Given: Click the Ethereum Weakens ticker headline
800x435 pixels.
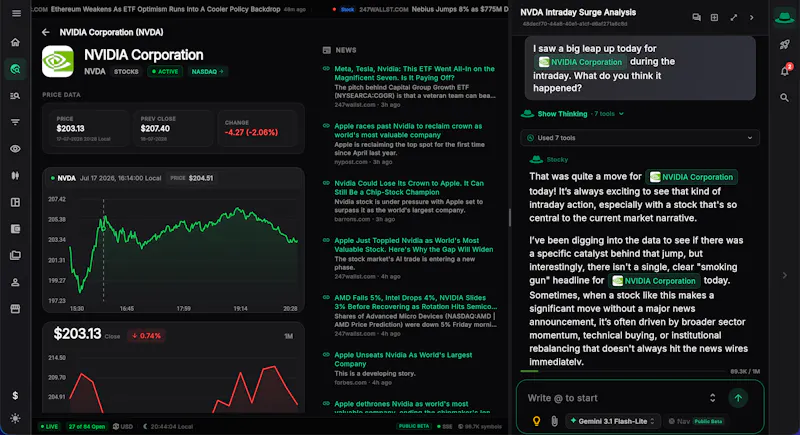Looking at the screenshot, I should pyautogui.click(x=165, y=9).
